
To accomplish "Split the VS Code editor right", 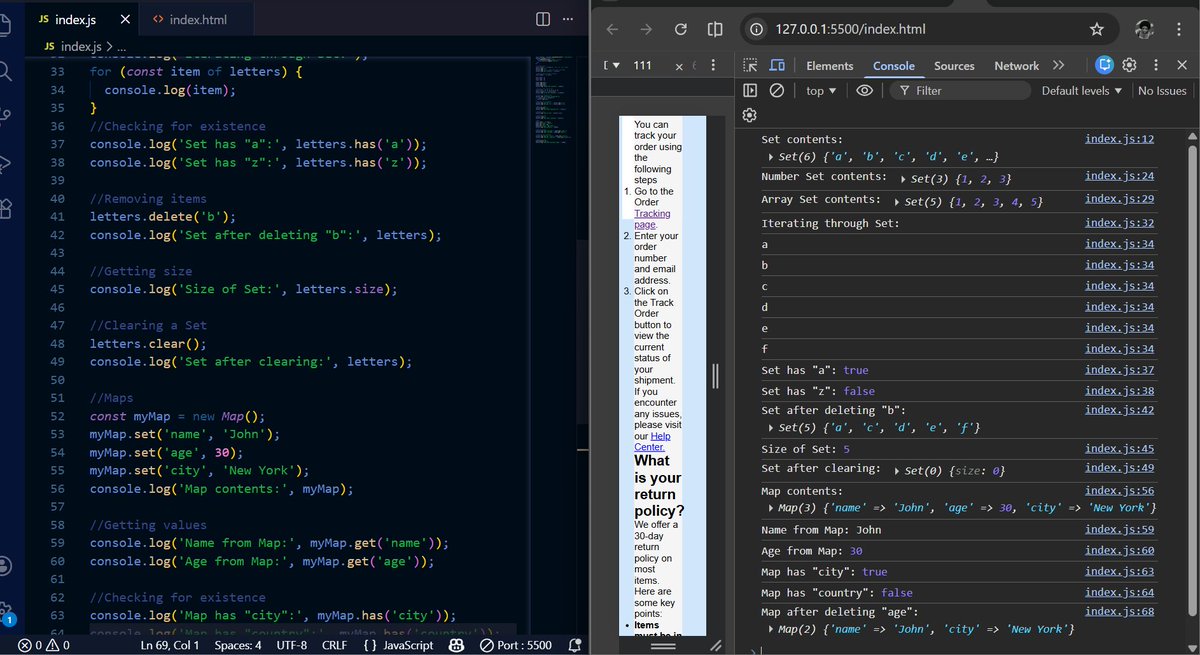I will 543,19.
